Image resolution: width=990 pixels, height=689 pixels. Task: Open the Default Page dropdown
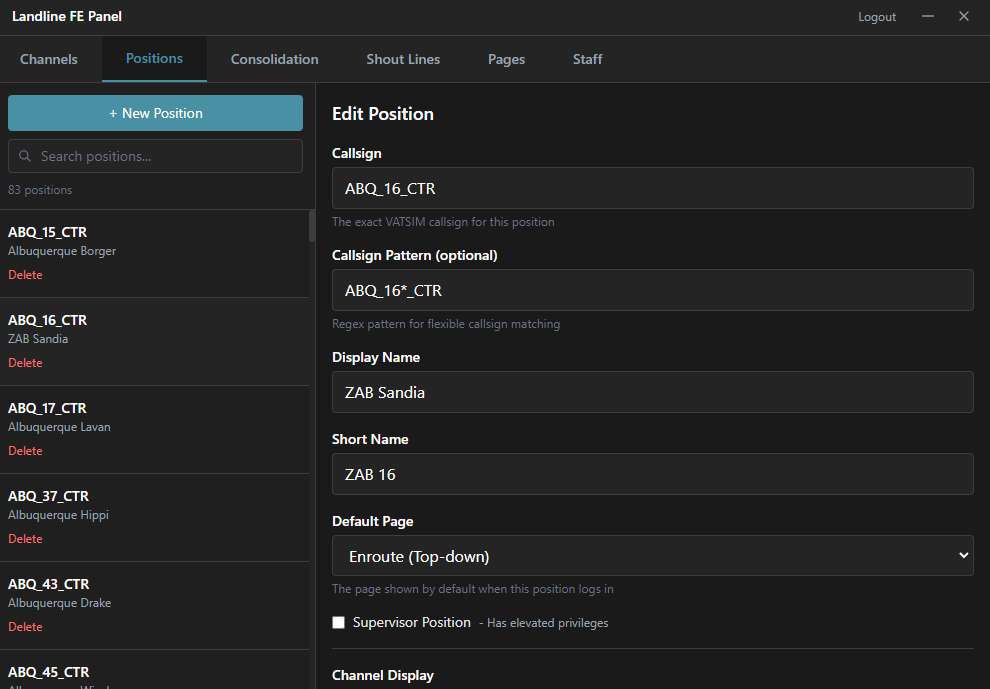650,555
